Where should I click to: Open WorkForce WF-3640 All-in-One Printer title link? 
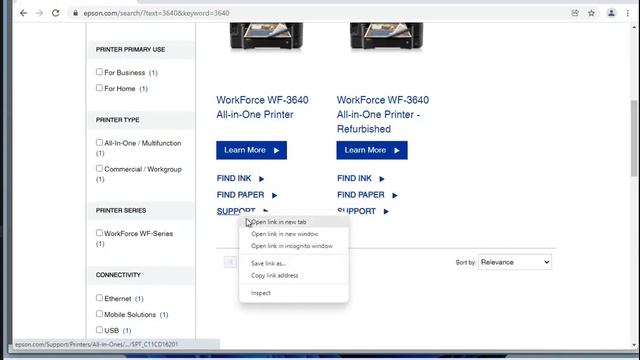262,107
